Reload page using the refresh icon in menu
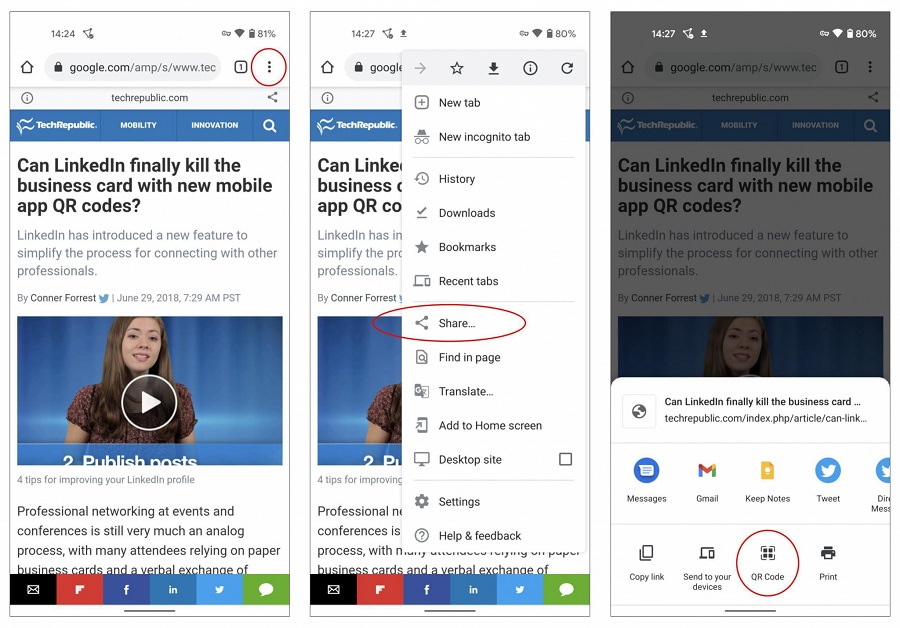This screenshot has width=900, height=628. pos(567,68)
